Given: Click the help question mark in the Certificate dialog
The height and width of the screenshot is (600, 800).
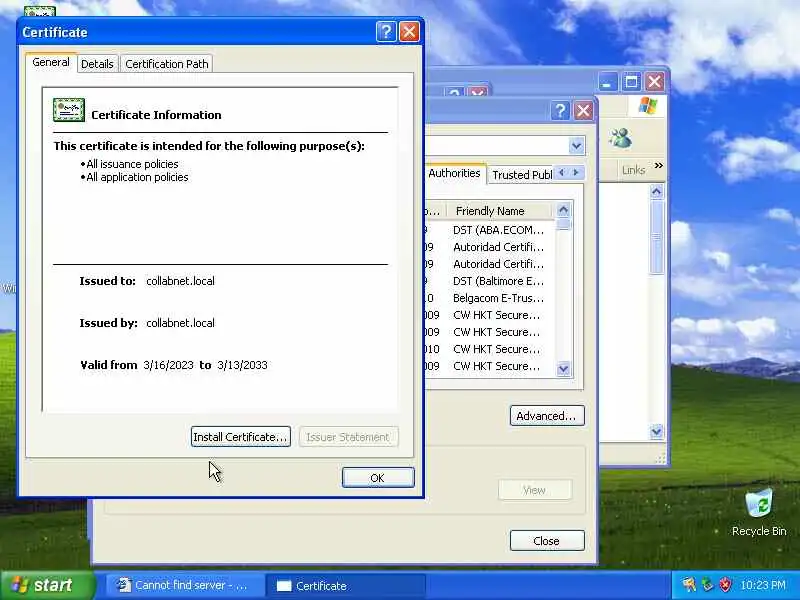Looking at the screenshot, I should tap(386, 32).
